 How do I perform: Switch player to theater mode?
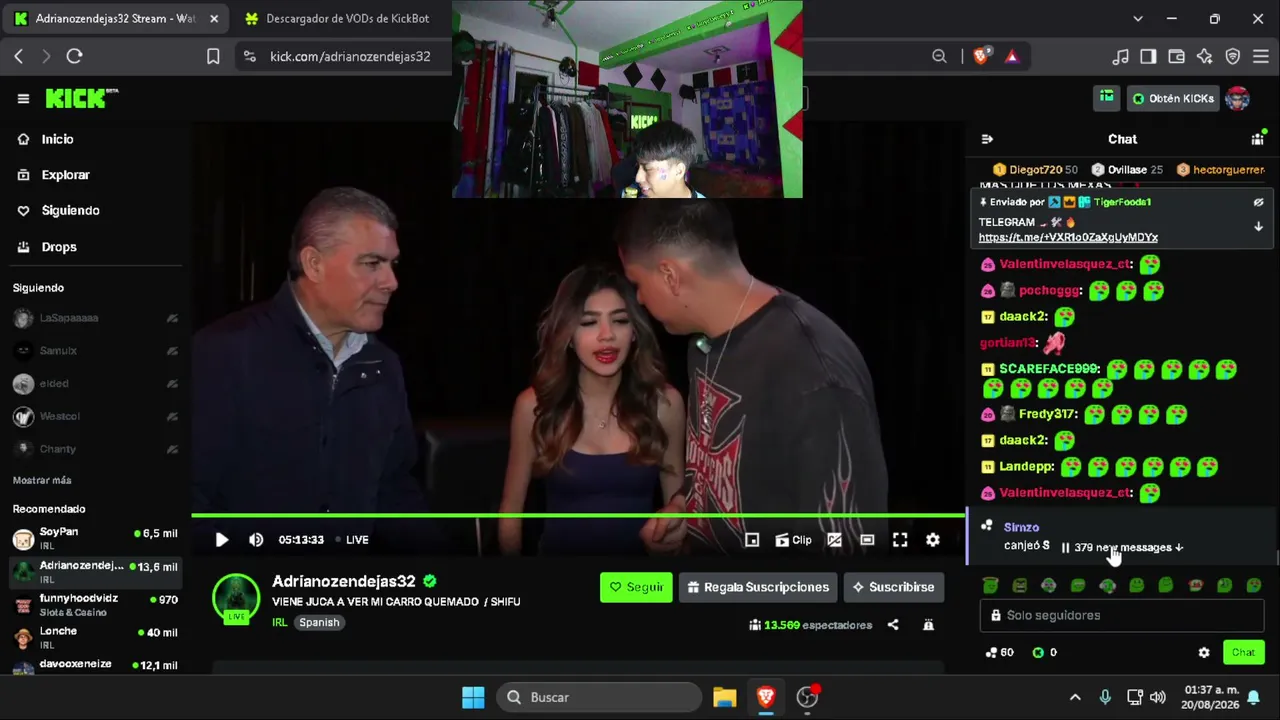click(867, 540)
